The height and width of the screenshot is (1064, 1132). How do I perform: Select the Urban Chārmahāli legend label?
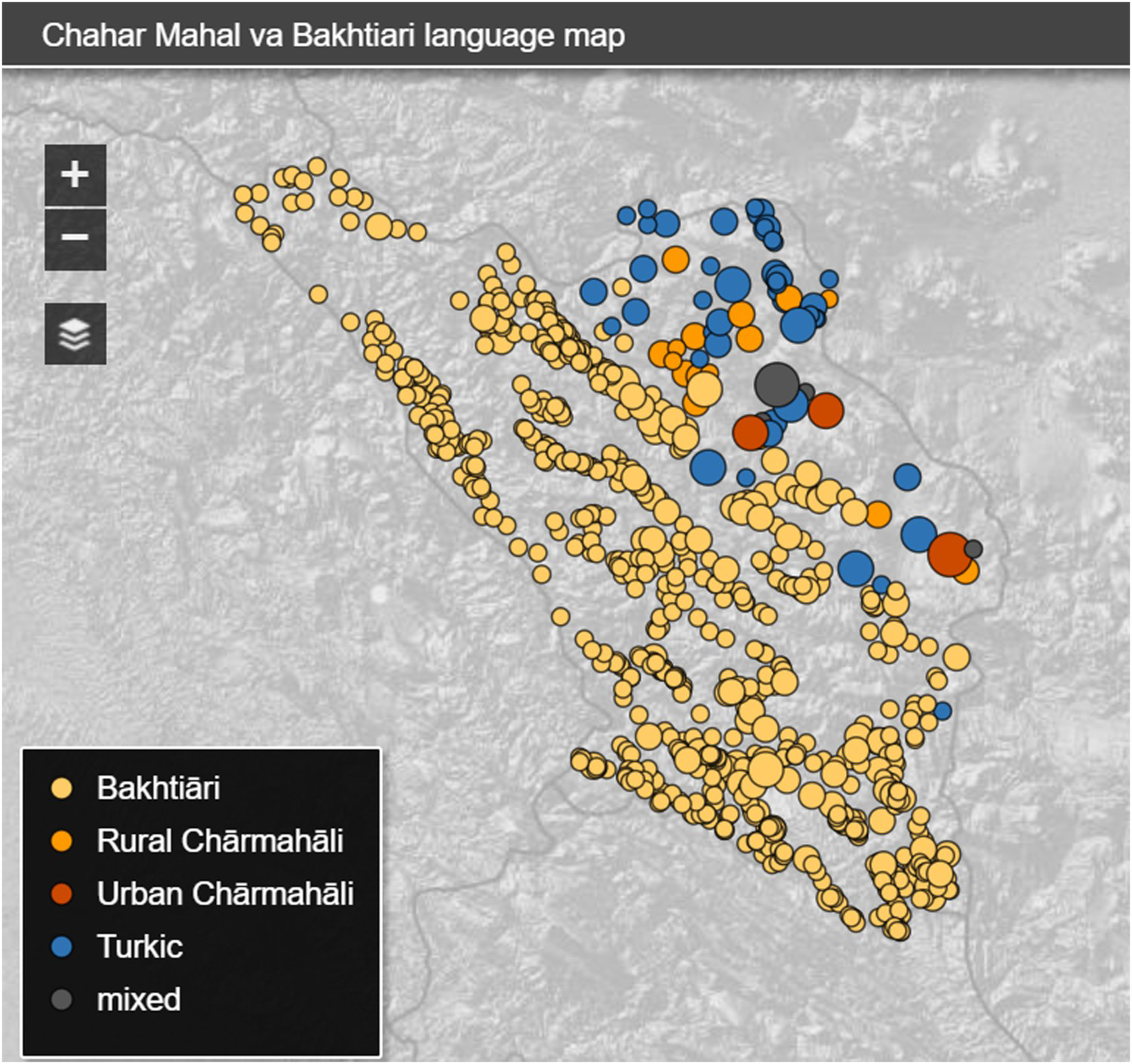[x=225, y=894]
